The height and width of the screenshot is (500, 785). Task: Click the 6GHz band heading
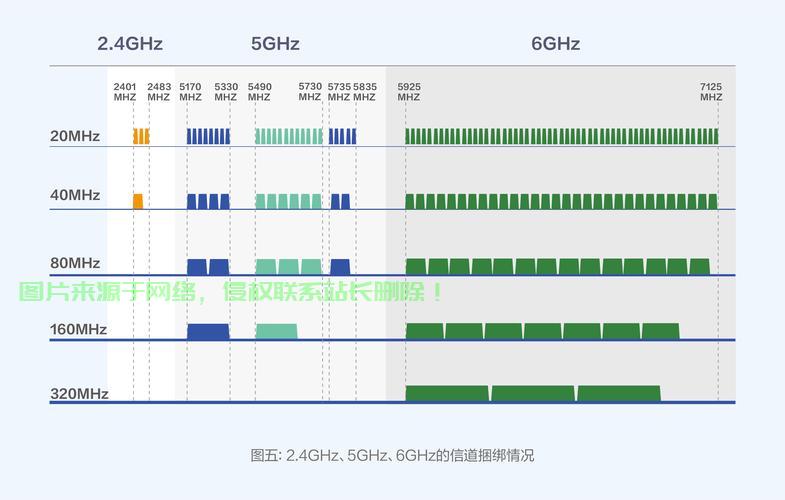tap(555, 44)
